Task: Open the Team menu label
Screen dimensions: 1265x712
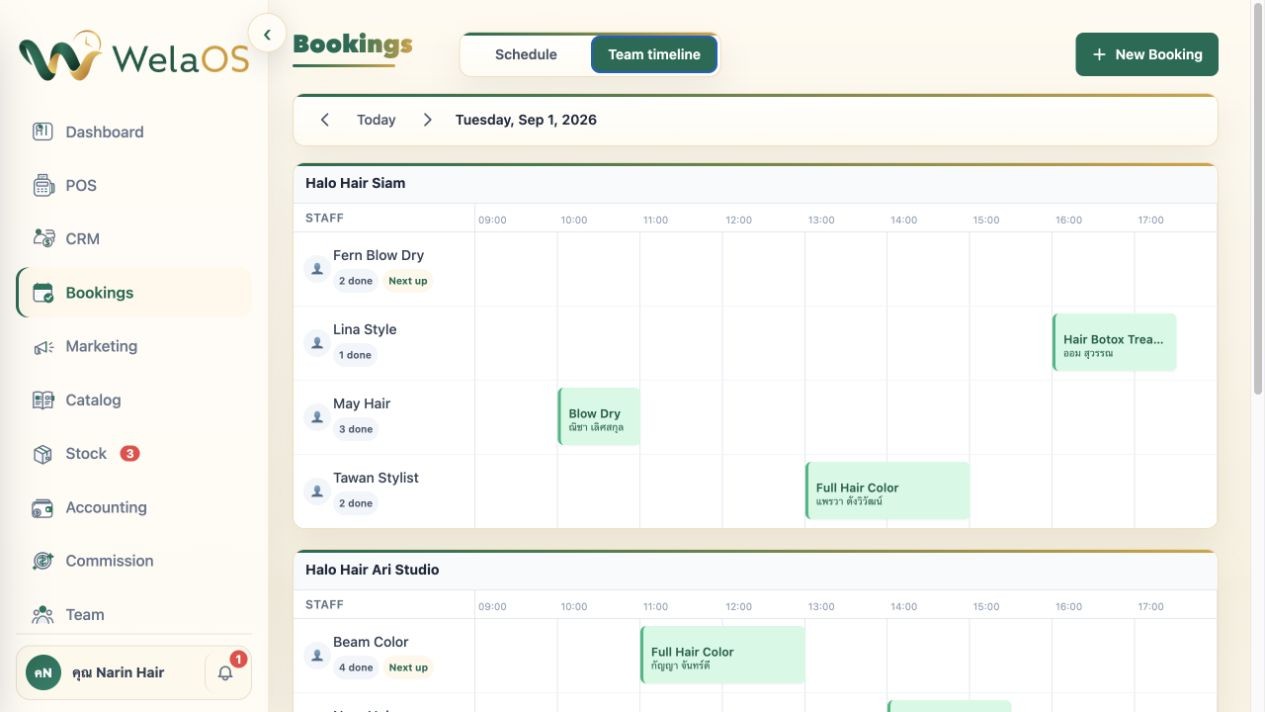Action: [x=85, y=614]
